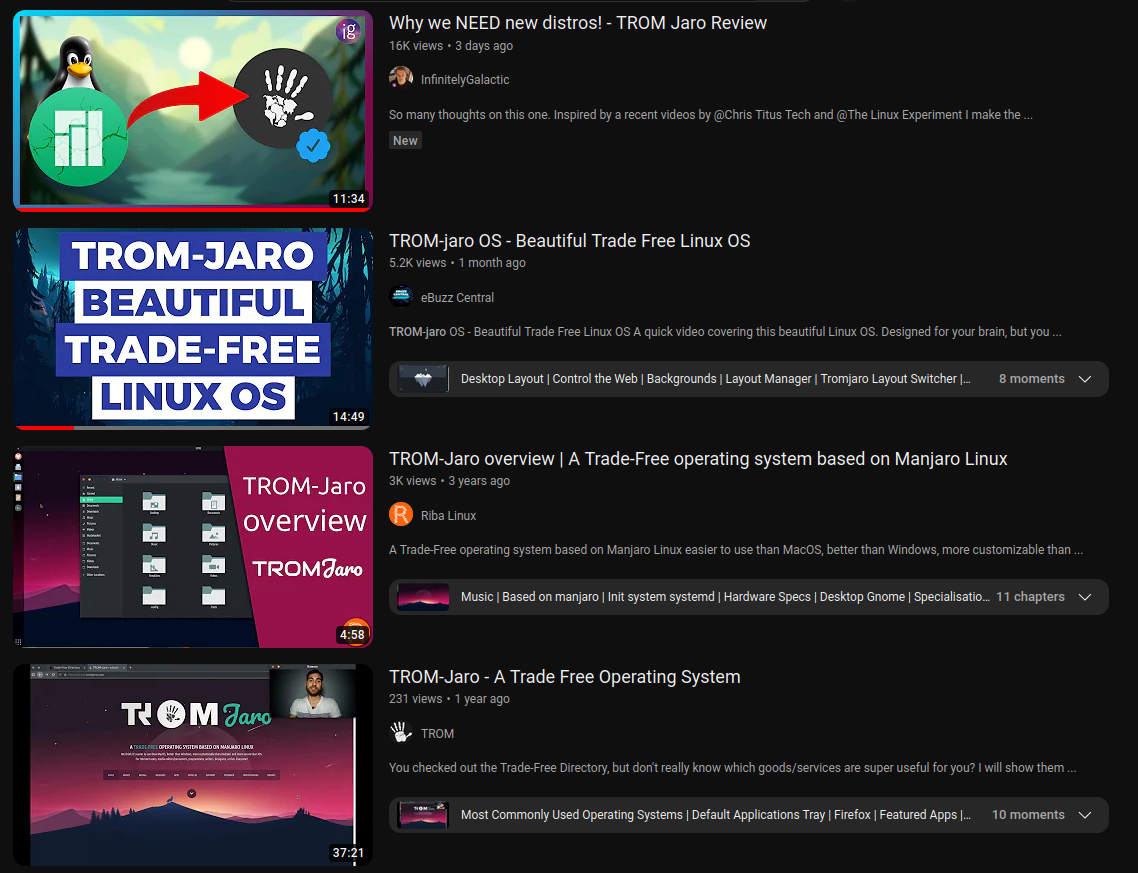Click the "8 moments" label
Screen dimensions: 1138x873
[x=1031, y=379]
